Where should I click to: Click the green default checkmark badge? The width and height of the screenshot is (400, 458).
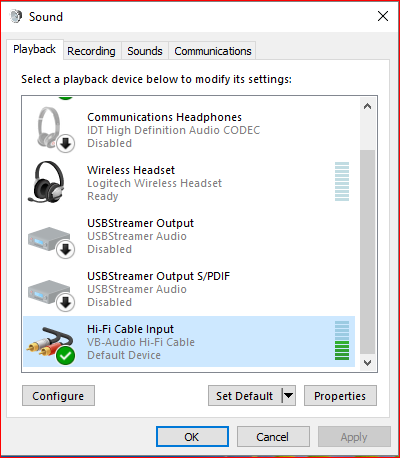[x=65, y=355]
